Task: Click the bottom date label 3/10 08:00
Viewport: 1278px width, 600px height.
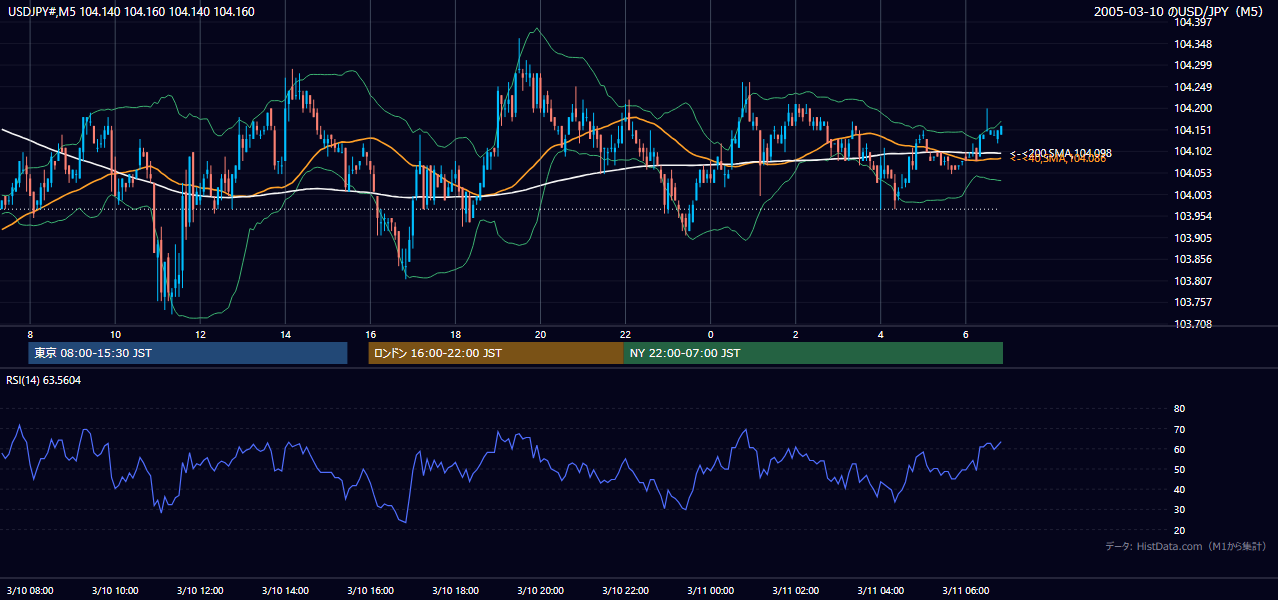Action: click(x=30, y=590)
